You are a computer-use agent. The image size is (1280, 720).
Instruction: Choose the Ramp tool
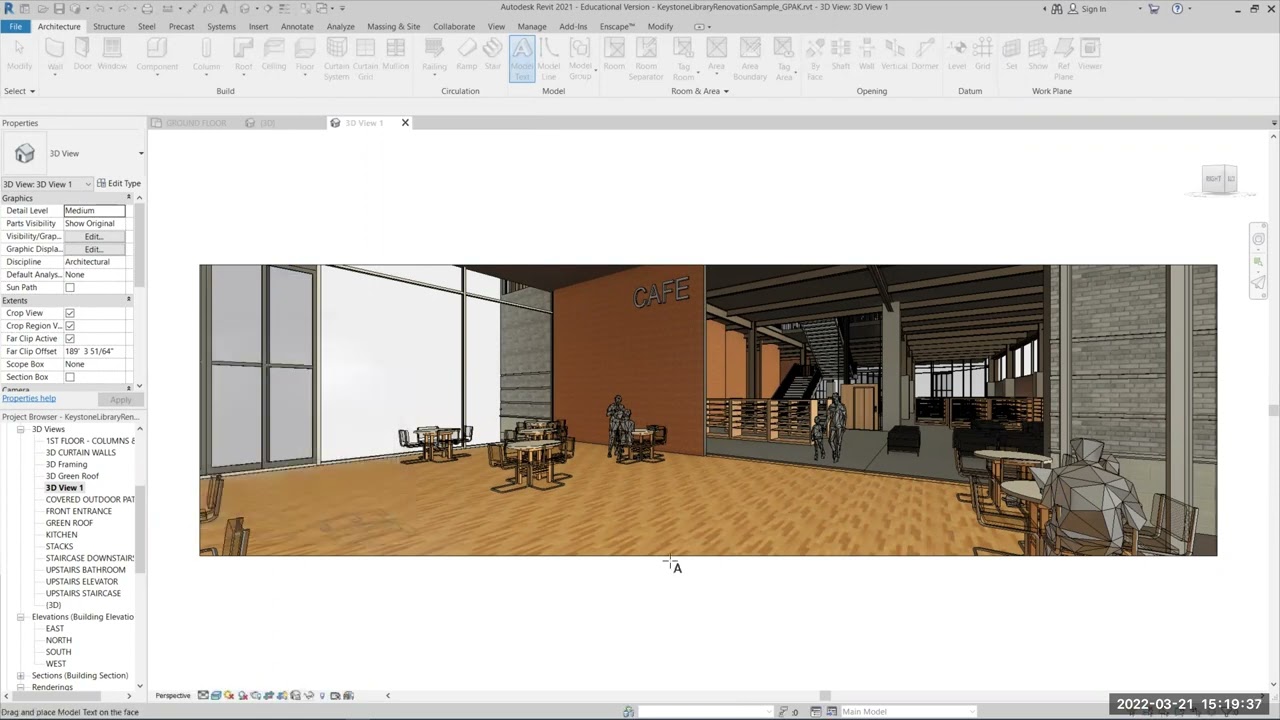pos(467,54)
